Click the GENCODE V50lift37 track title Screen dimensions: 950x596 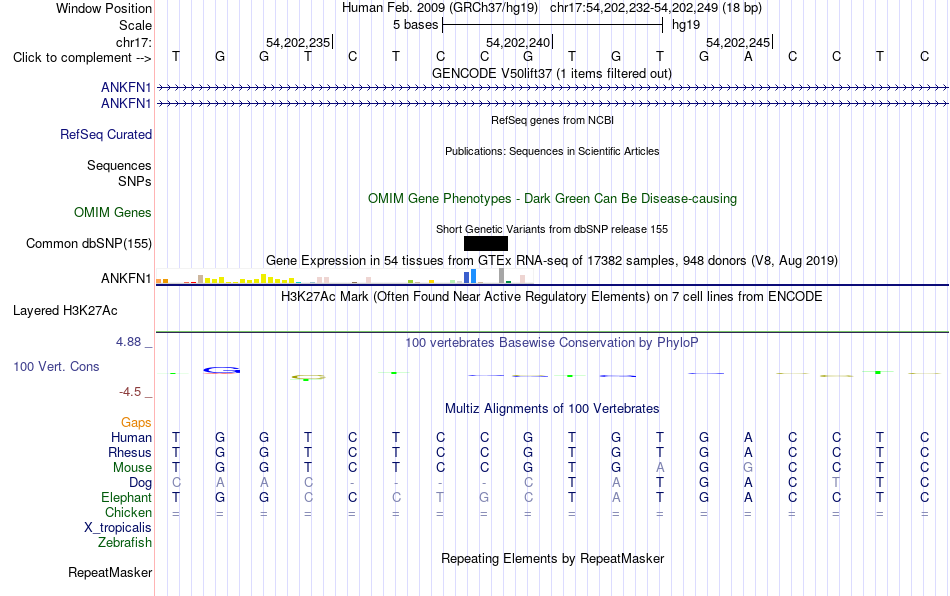coord(552,73)
